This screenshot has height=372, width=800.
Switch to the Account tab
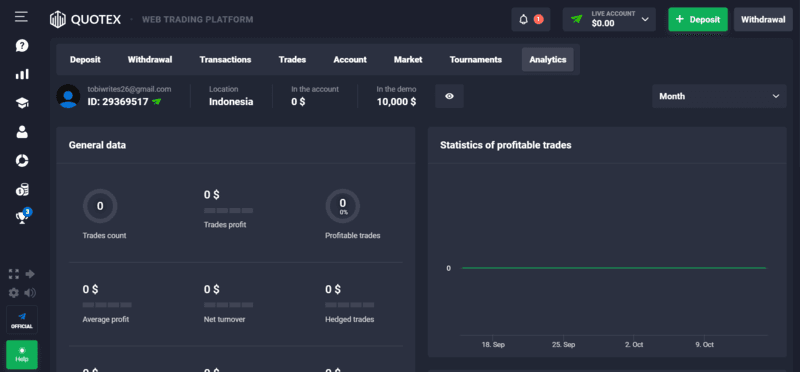[350, 60]
